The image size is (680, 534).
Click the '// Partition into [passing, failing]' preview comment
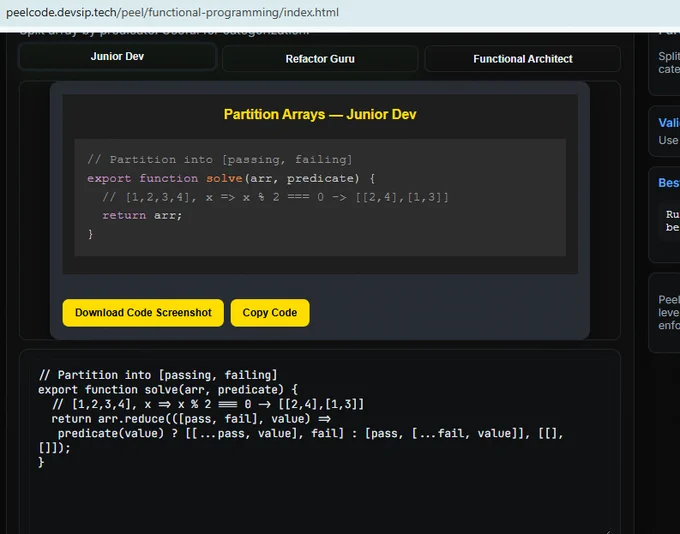[219, 160]
